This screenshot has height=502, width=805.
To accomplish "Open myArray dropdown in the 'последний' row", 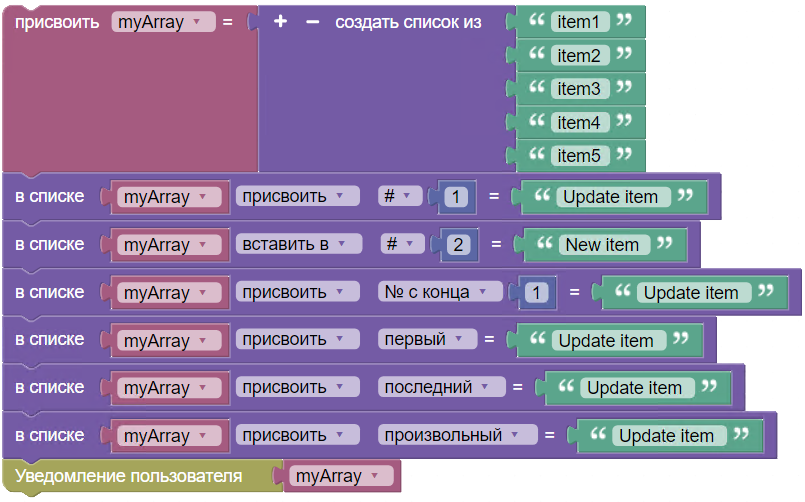I will tap(169, 388).
